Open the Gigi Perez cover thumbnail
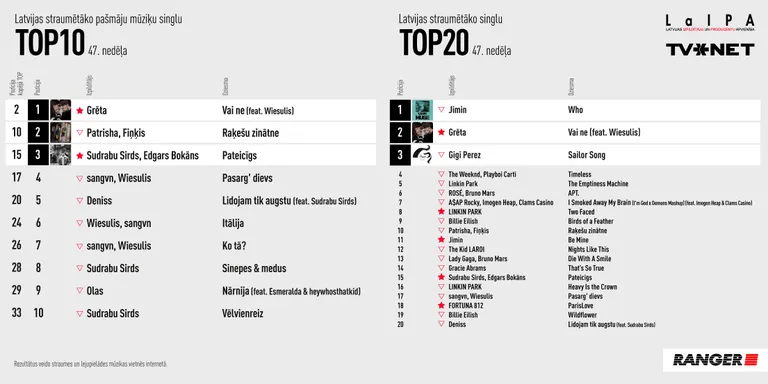This screenshot has width=768, height=384. [x=422, y=155]
